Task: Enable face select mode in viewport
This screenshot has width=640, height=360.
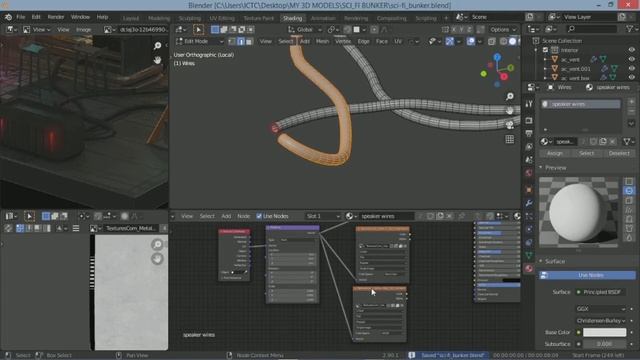Action: pyautogui.click(x=249, y=41)
